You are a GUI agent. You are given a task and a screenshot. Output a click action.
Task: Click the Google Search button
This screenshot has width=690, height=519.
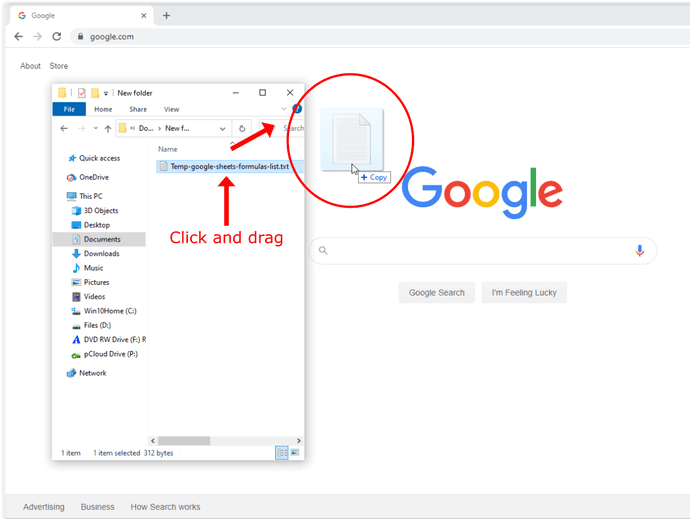point(437,293)
